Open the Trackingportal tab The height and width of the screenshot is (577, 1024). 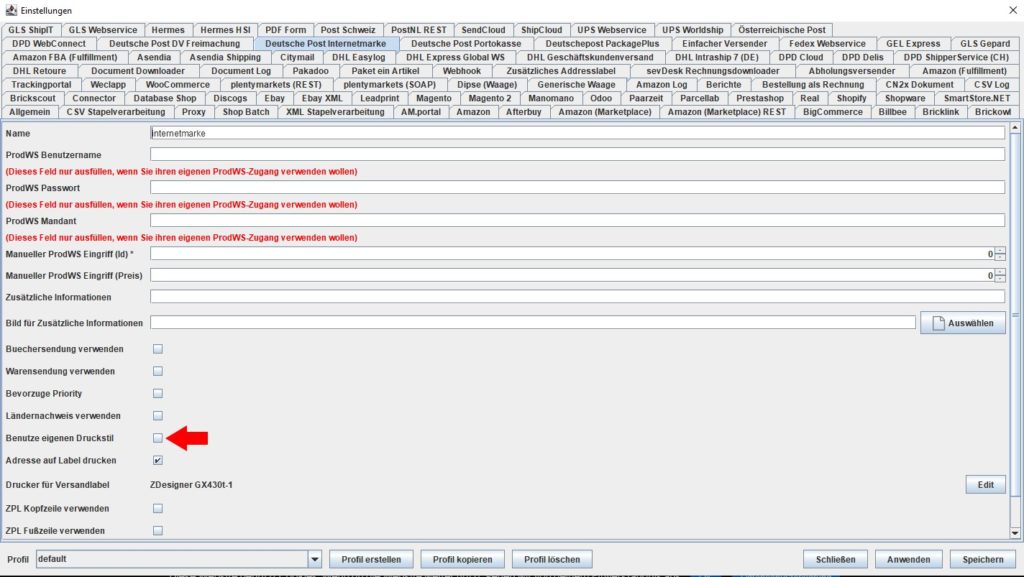coord(41,85)
